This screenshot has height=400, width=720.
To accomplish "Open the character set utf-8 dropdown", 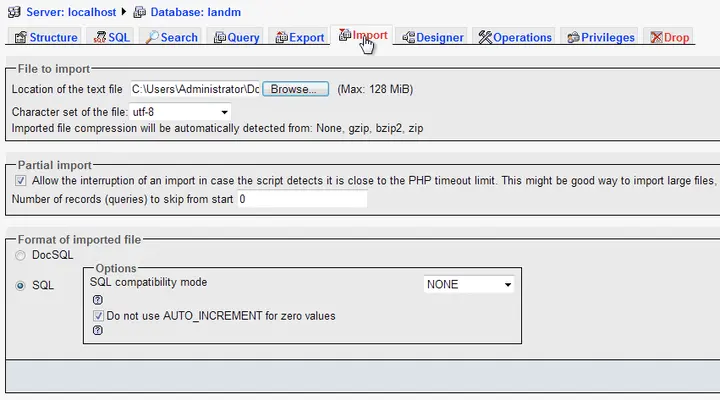I will (180, 112).
